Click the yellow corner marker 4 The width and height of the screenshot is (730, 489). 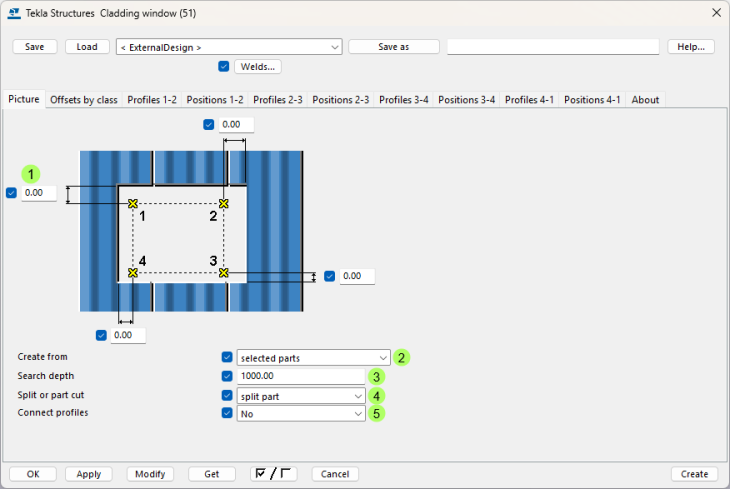[132, 272]
